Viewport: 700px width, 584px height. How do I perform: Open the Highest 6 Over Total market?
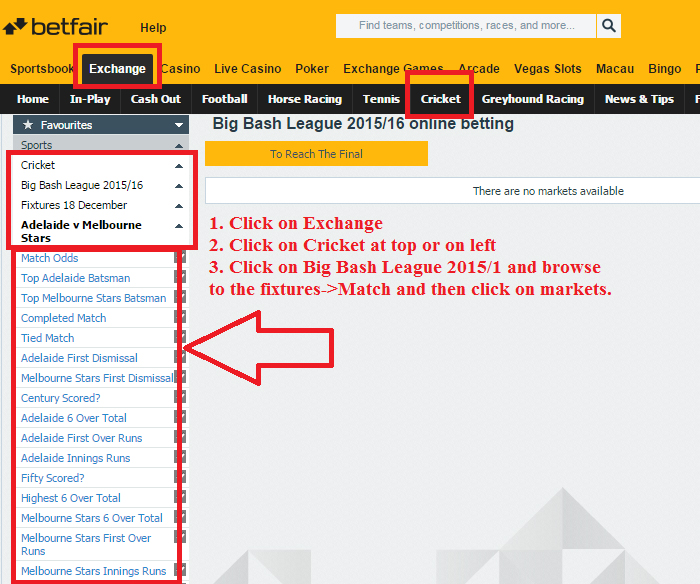71,498
